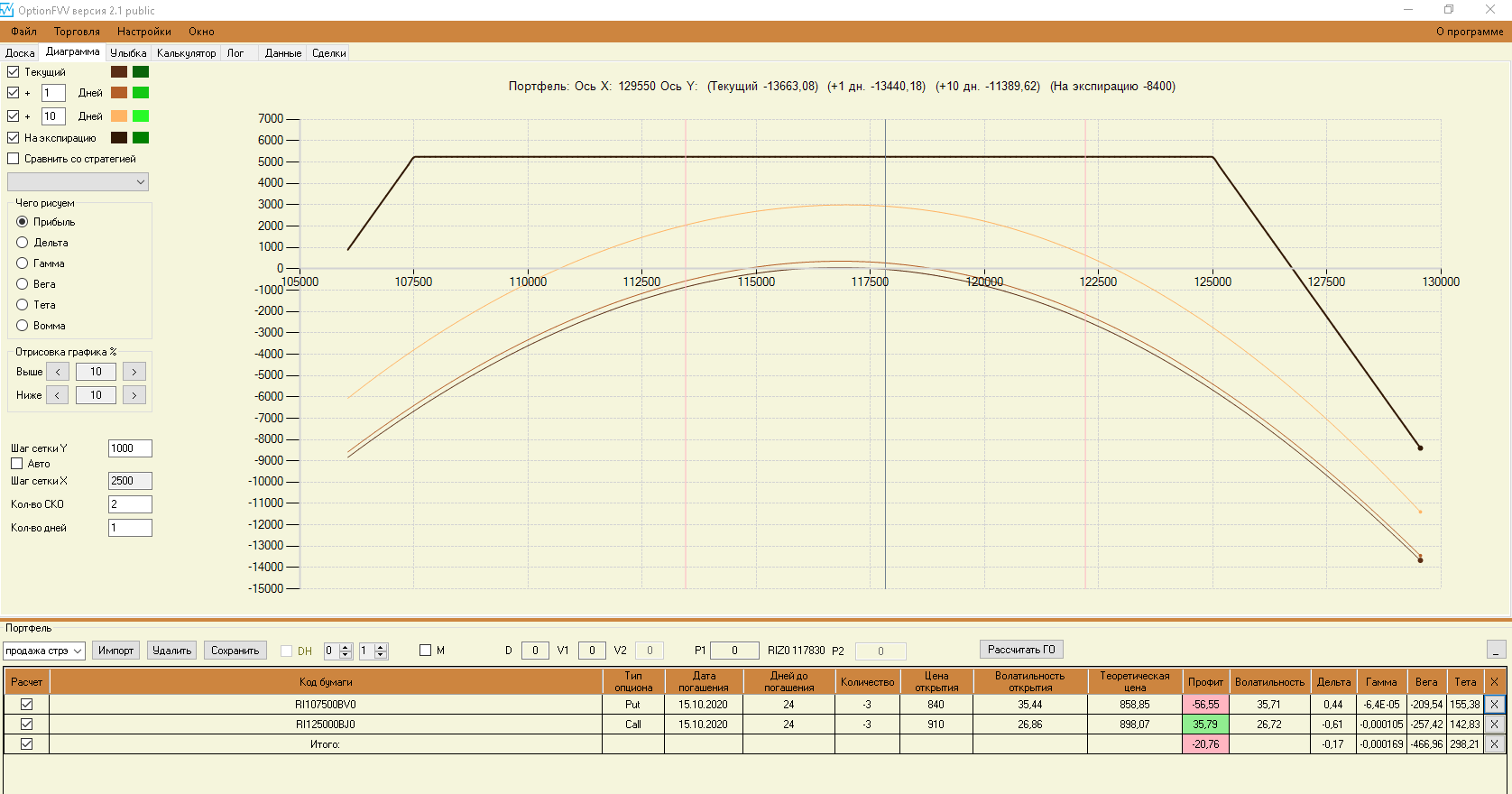Disable the На экспирацию checkbox
Viewport: 1512px width, 794px height.
click(14, 138)
